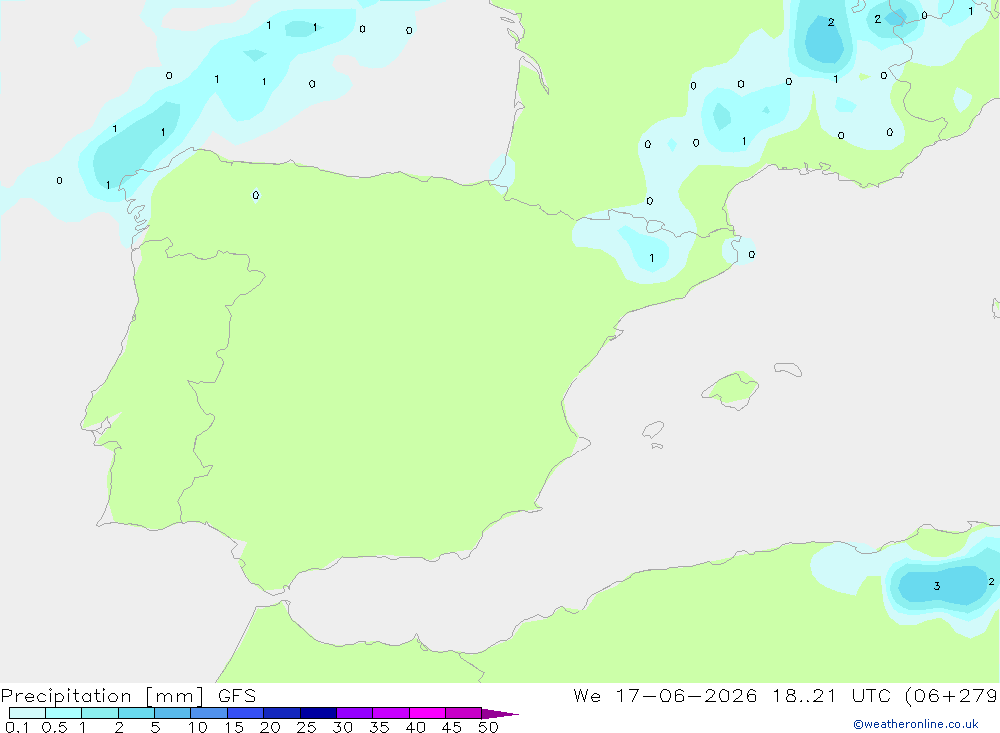Click the value '0' in northwest Spain
Viewport: 1000px width, 733px height.
(256, 195)
